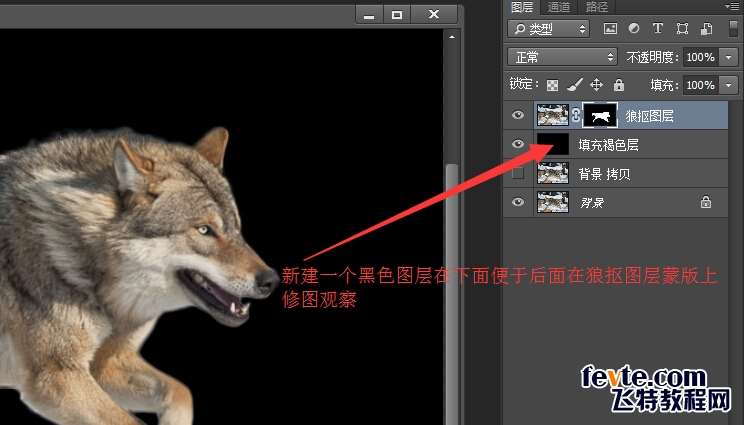Select the 狼抠图层 layer mask thumbnail
The width and height of the screenshot is (744, 425).
[600, 115]
